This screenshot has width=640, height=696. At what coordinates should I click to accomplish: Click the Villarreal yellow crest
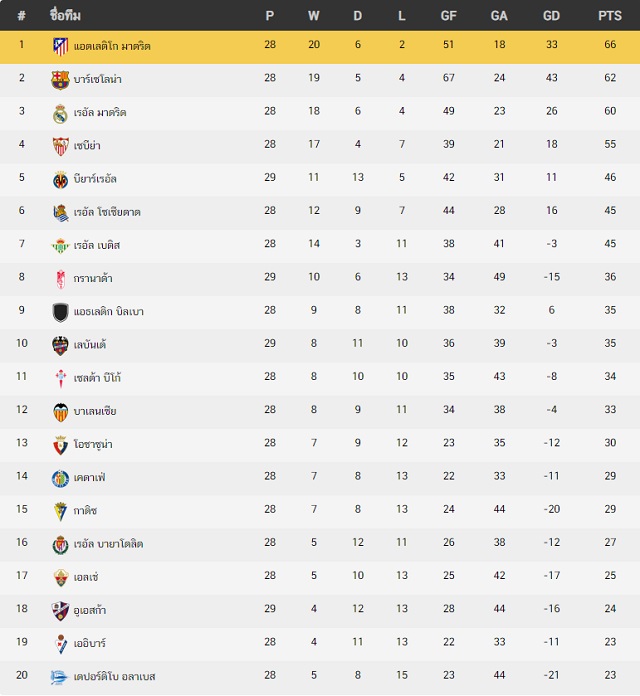coord(60,180)
